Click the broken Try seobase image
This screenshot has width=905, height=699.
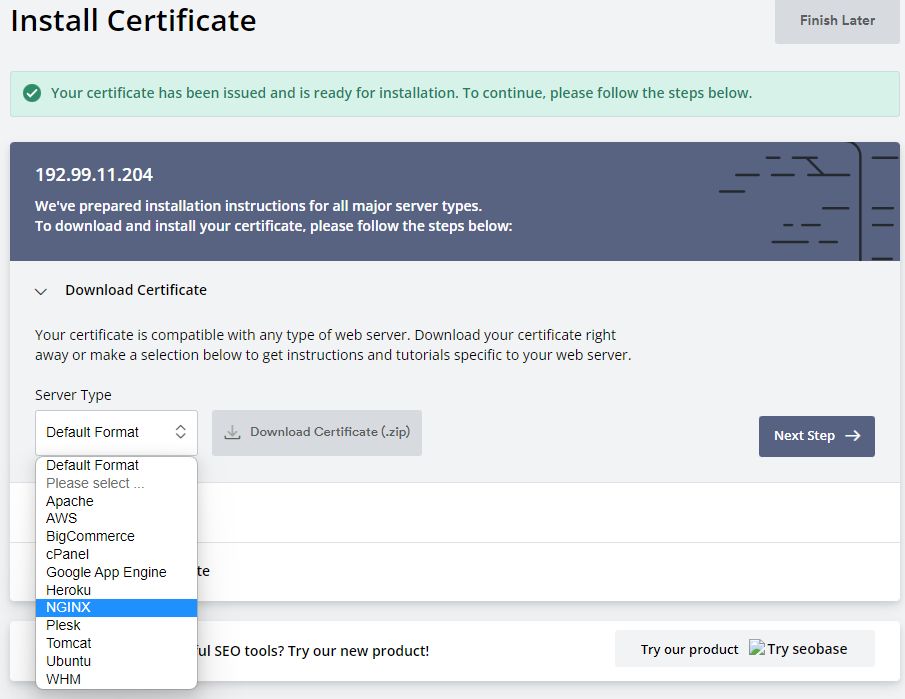tap(757, 648)
